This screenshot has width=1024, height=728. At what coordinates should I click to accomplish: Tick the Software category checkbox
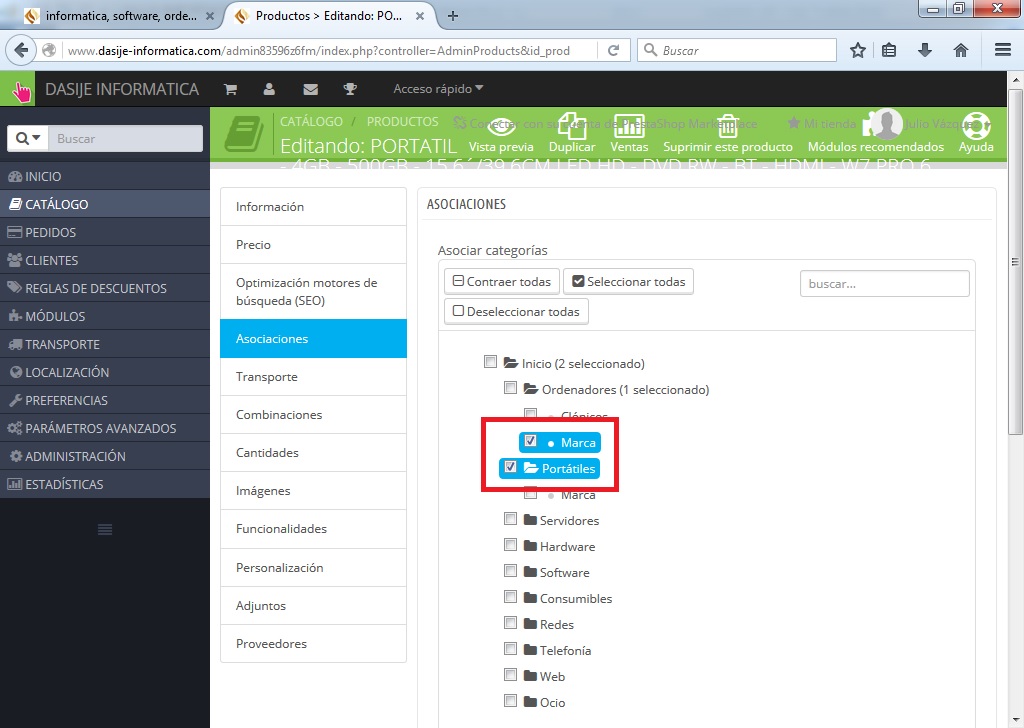[511, 571]
